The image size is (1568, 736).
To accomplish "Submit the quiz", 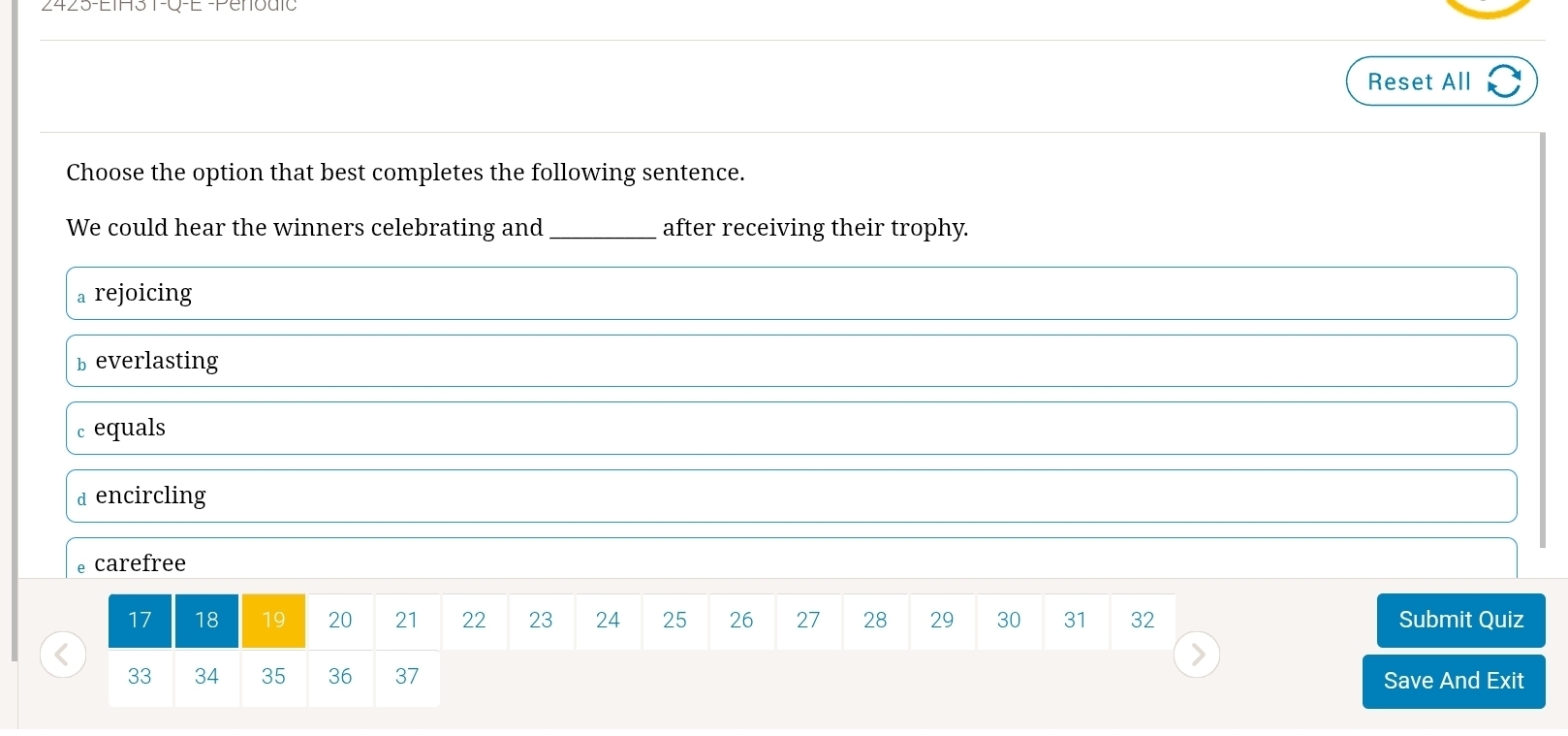I will [1460, 620].
